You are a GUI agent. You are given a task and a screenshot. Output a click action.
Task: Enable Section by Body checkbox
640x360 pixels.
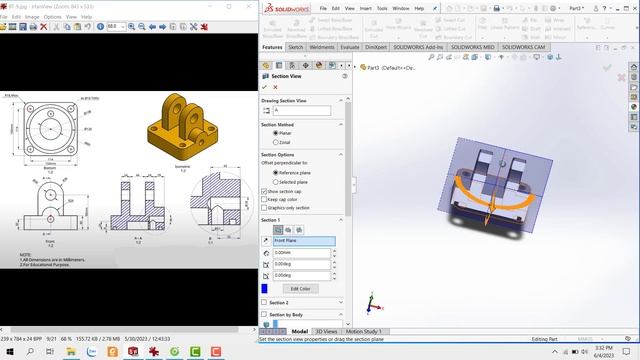pyautogui.click(x=264, y=315)
